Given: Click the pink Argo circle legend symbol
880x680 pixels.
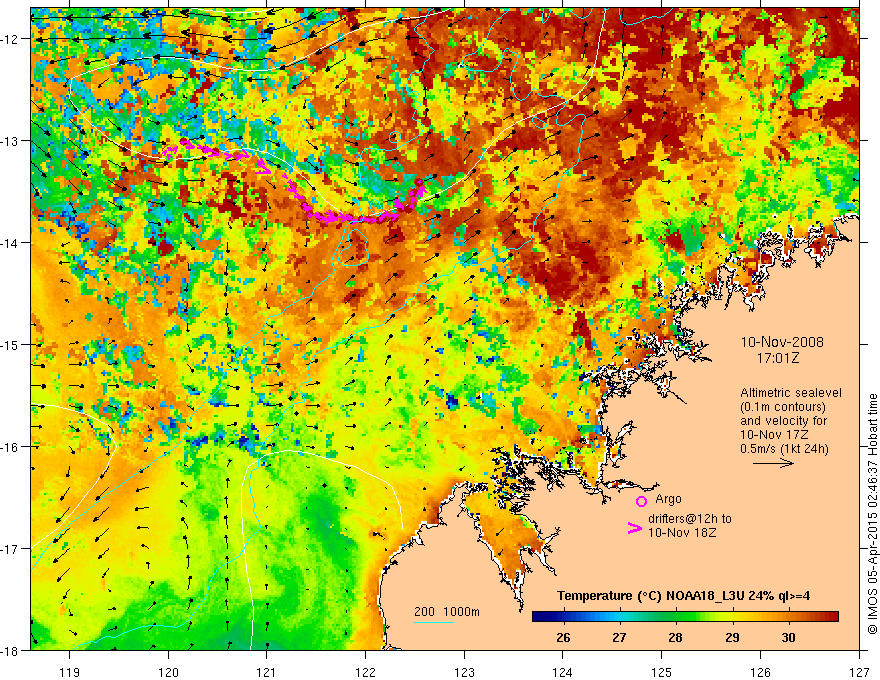Looking at the screenshot, I should pos(641,501).
